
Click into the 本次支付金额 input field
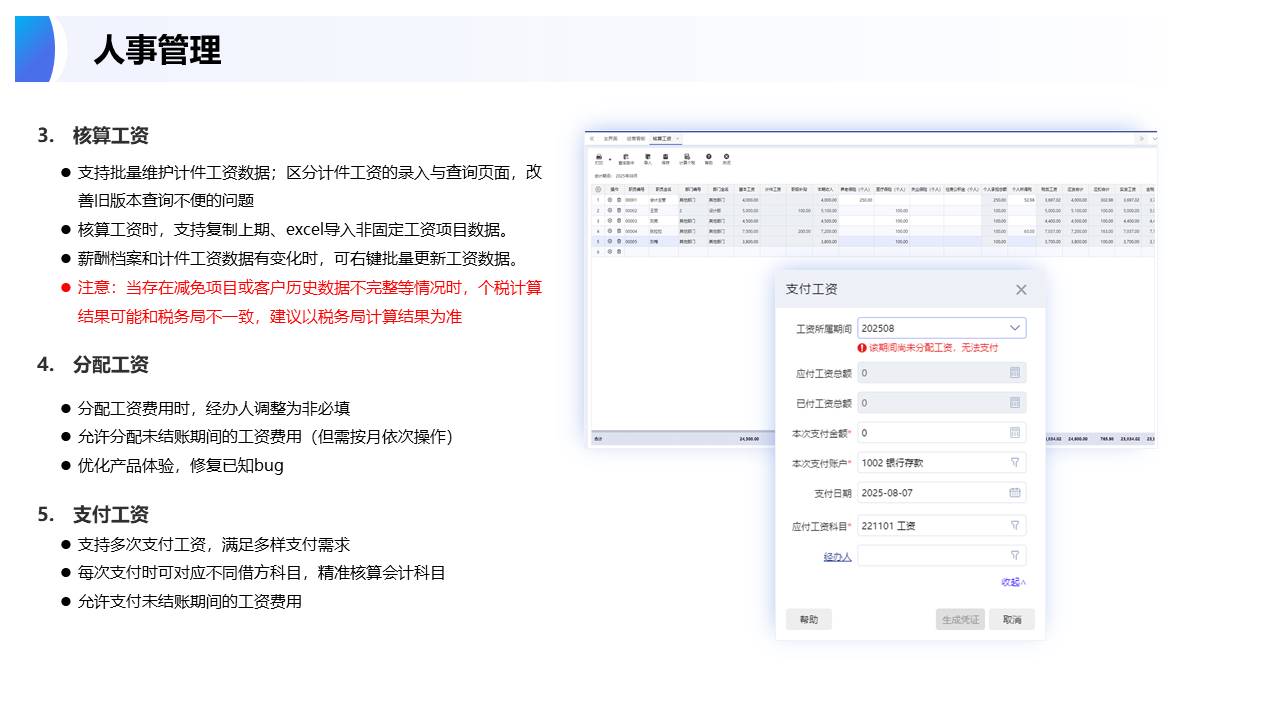pyautogui.click(x=930, y=433)
